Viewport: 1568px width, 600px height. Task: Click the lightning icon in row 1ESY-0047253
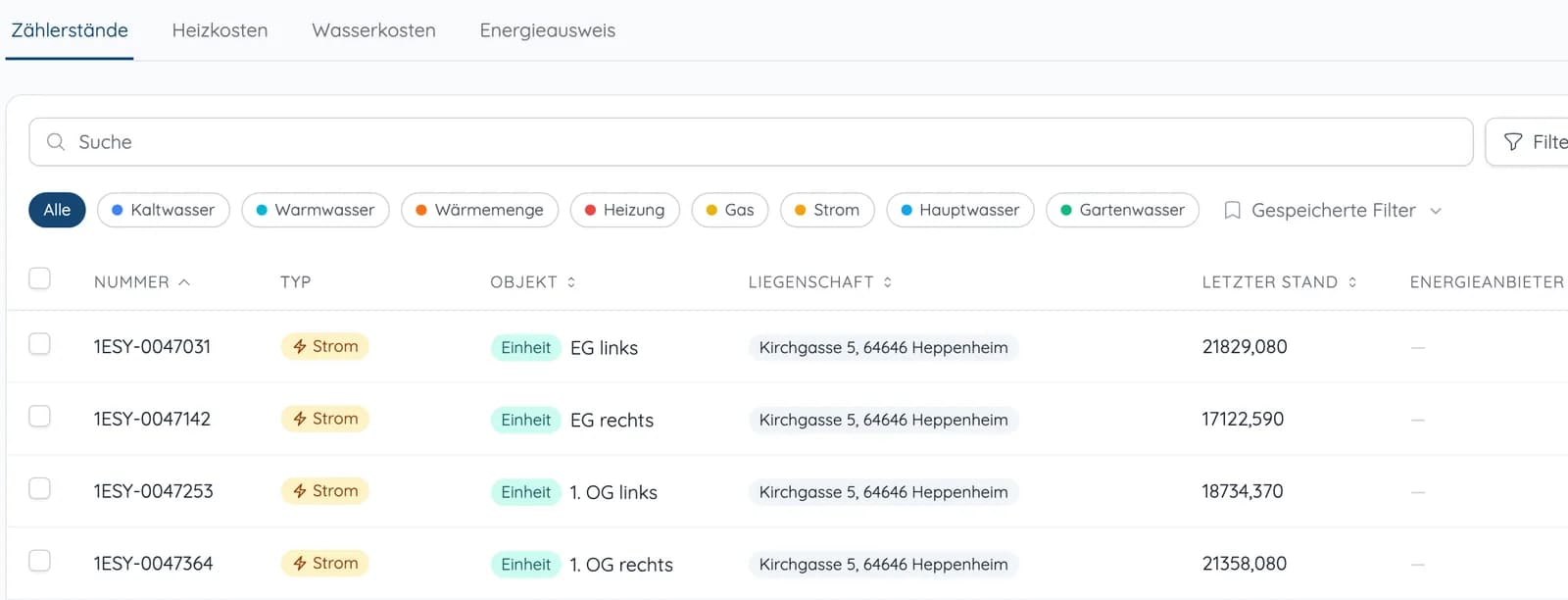coord(300,491)
